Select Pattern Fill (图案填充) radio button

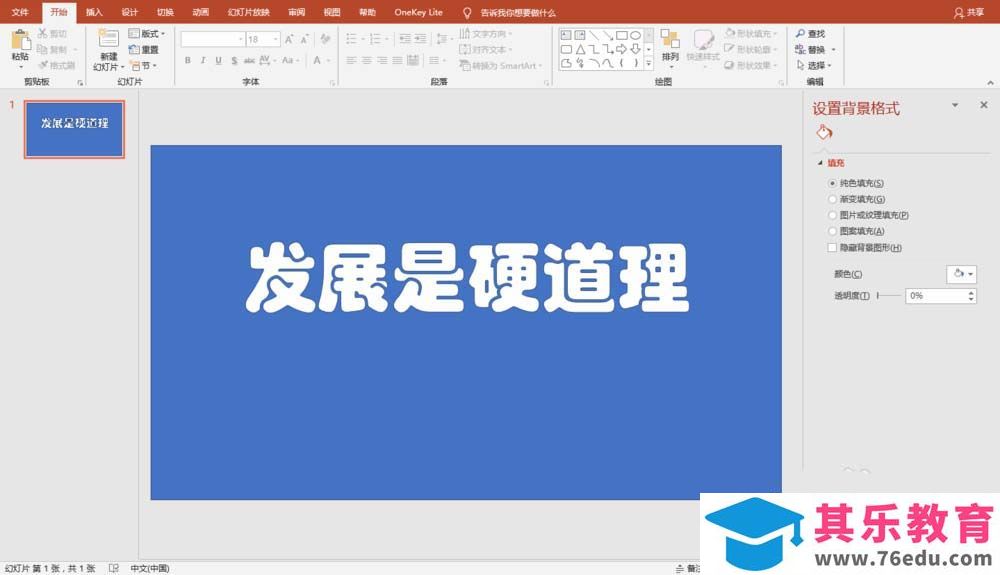832,231
